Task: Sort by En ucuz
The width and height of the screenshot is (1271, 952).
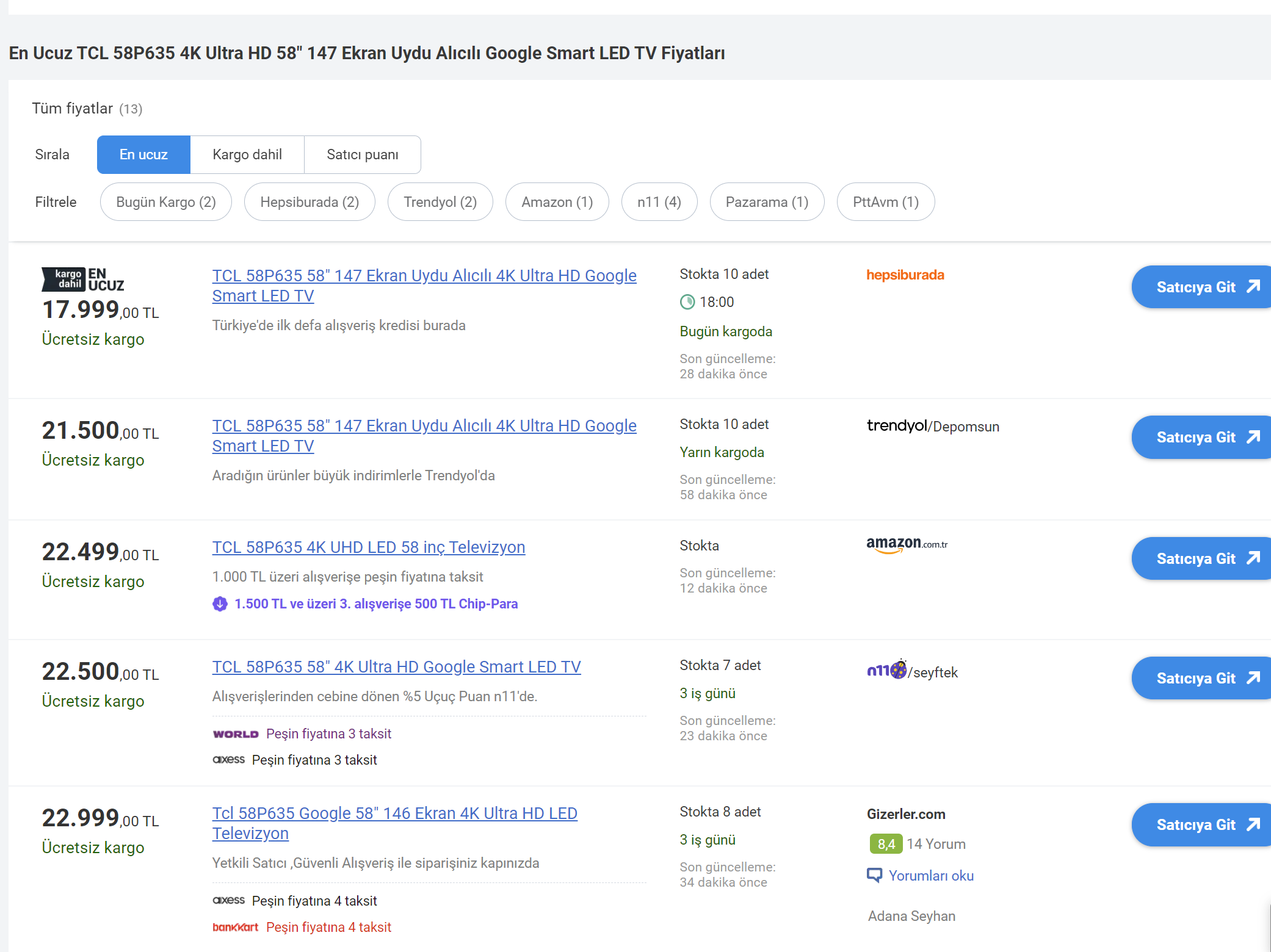Action: [143, 154]
